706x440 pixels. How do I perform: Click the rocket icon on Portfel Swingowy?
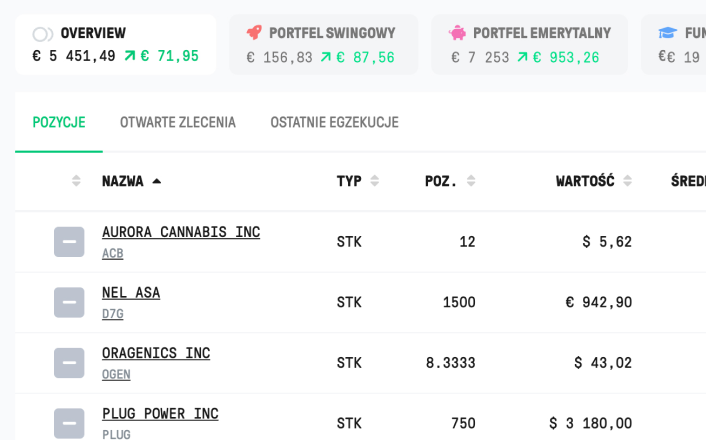(x=254, y=33)
